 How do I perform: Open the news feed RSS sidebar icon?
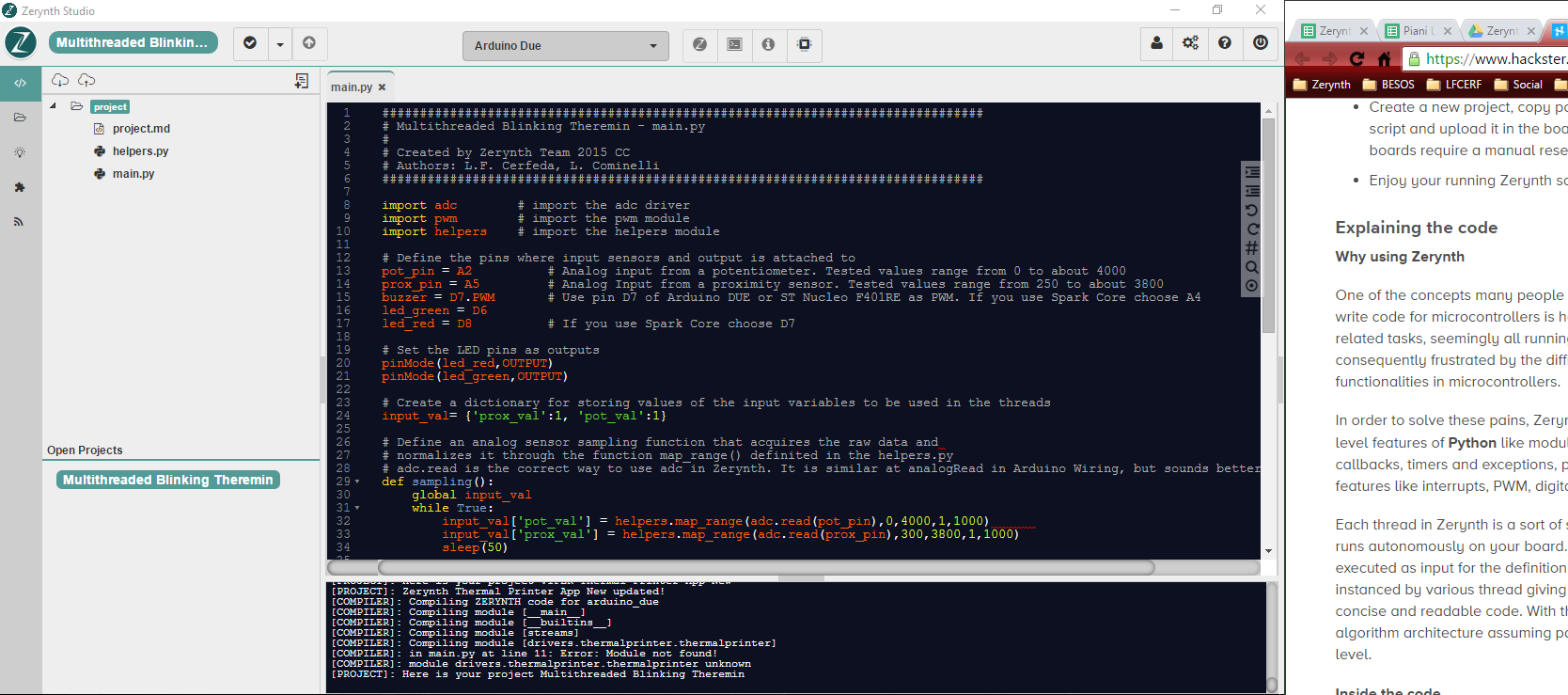coord(20,222)
